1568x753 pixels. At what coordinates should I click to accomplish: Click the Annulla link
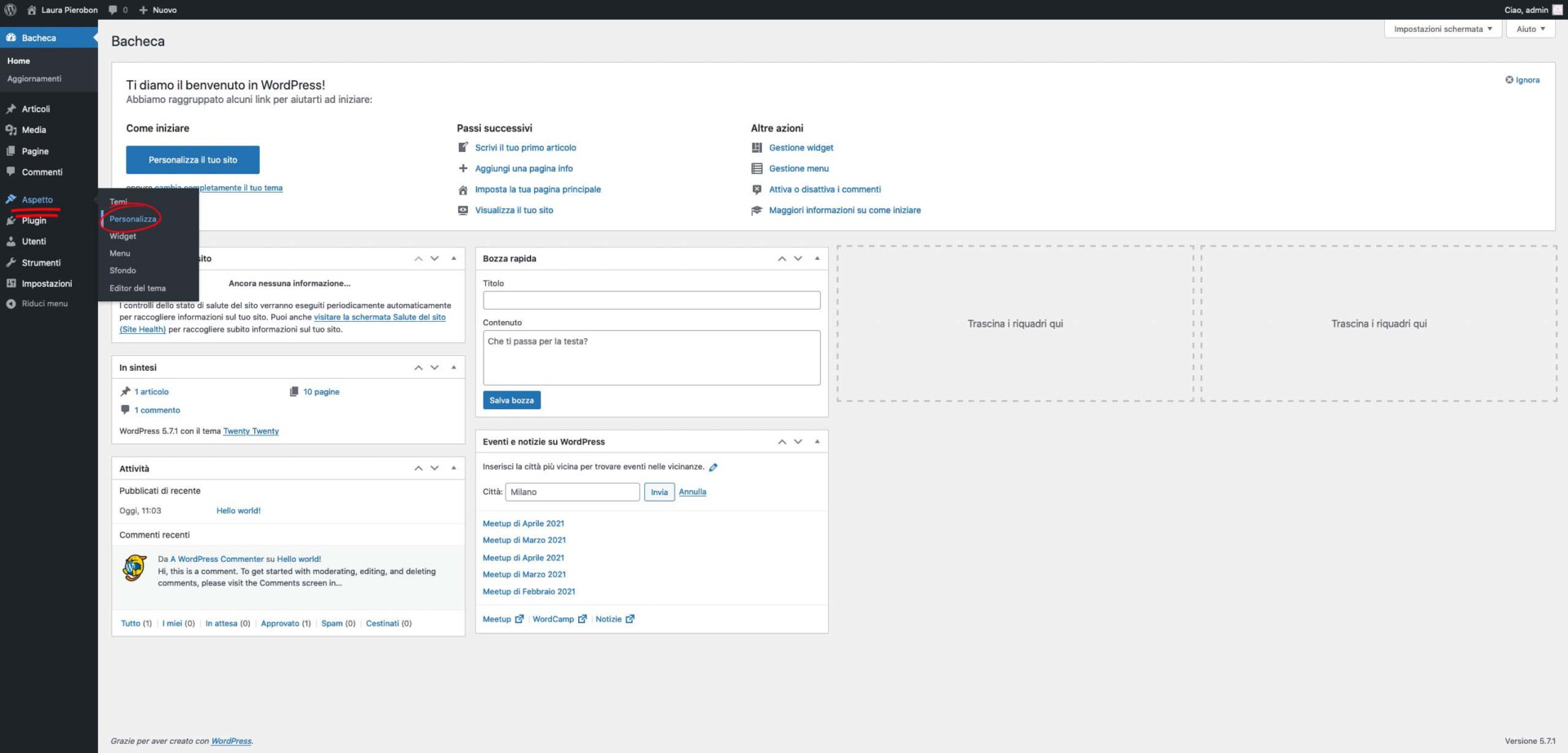click(x=693, y=492)
